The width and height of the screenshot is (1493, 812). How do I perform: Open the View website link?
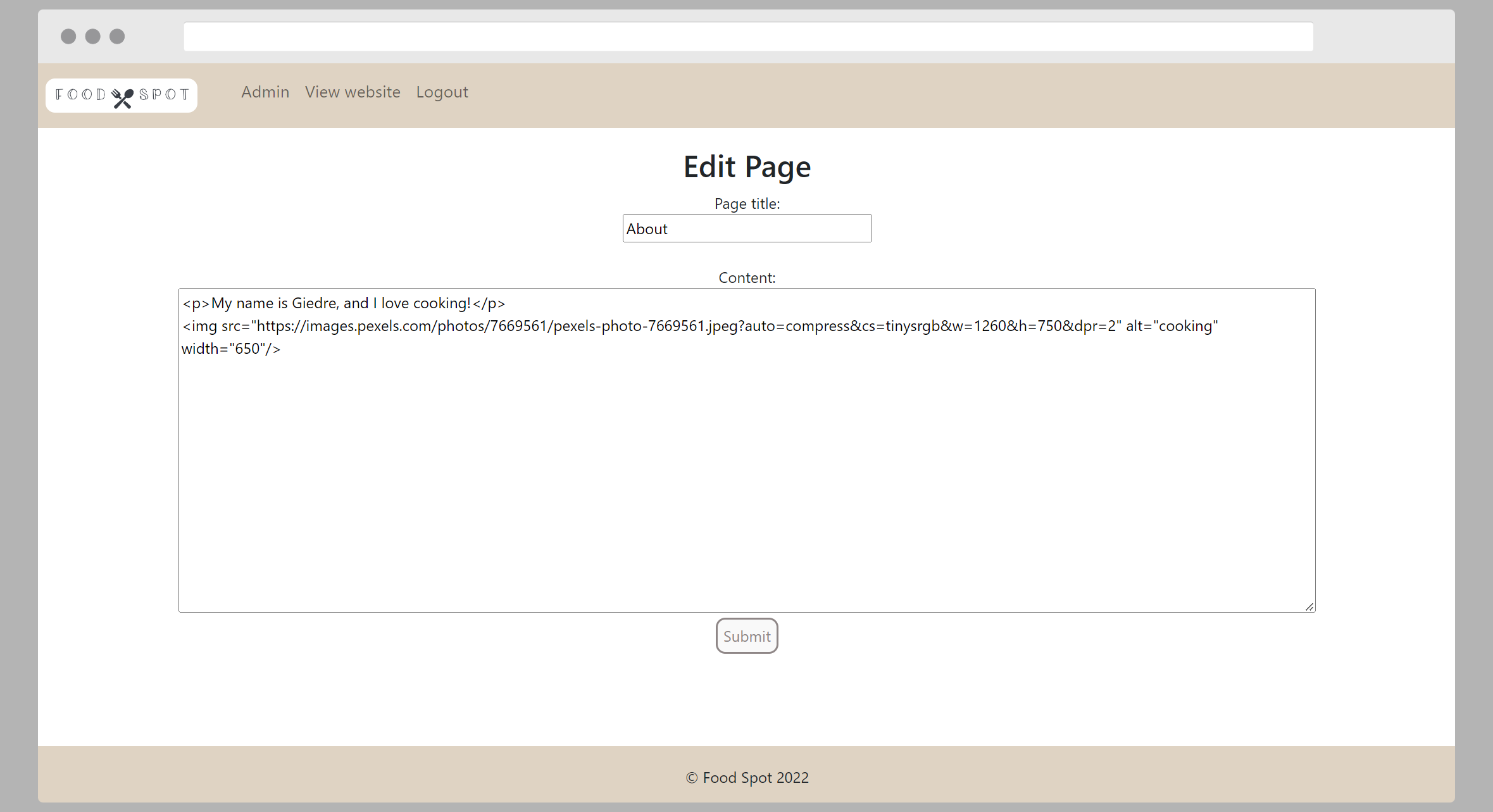pos(353,92)
